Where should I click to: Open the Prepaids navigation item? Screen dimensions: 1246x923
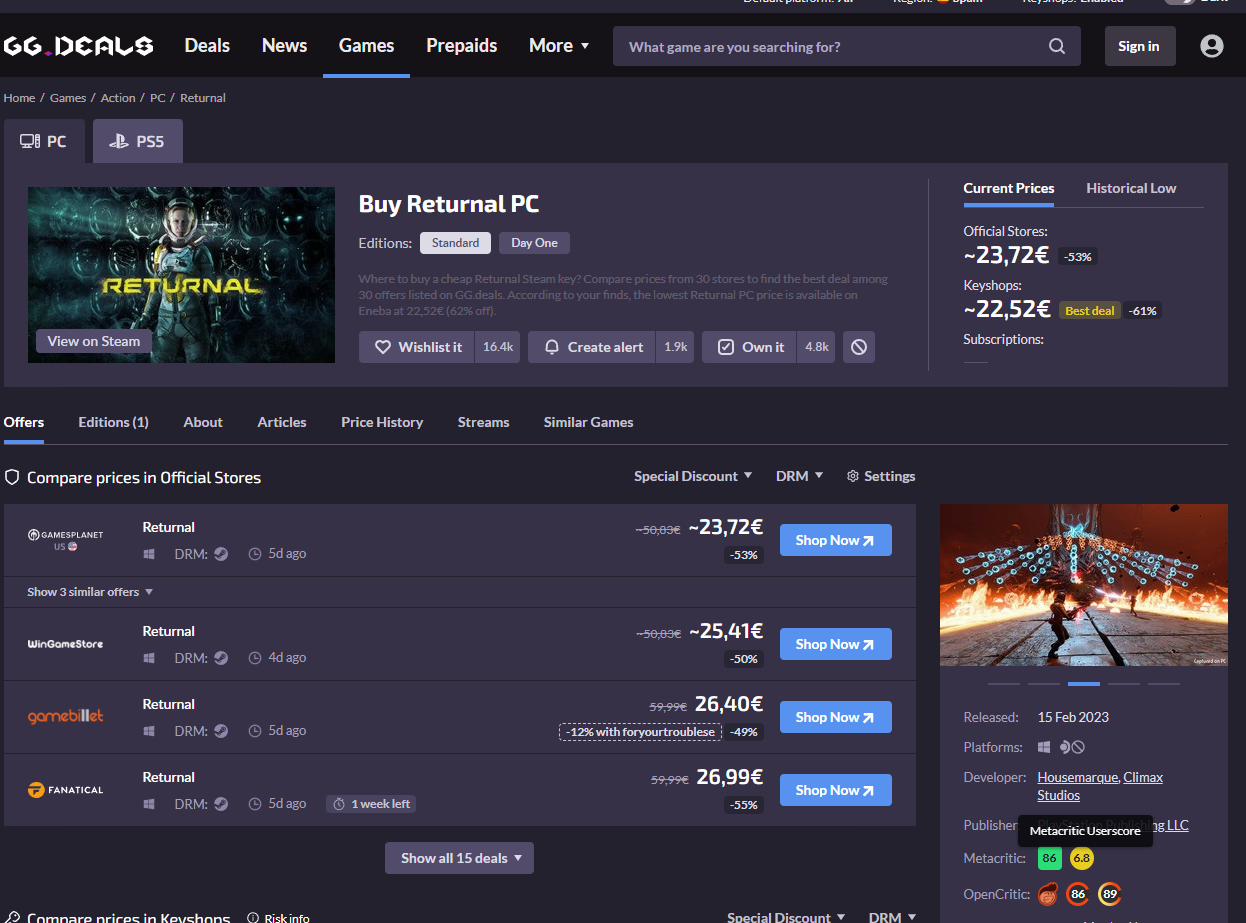click(461, 46)
